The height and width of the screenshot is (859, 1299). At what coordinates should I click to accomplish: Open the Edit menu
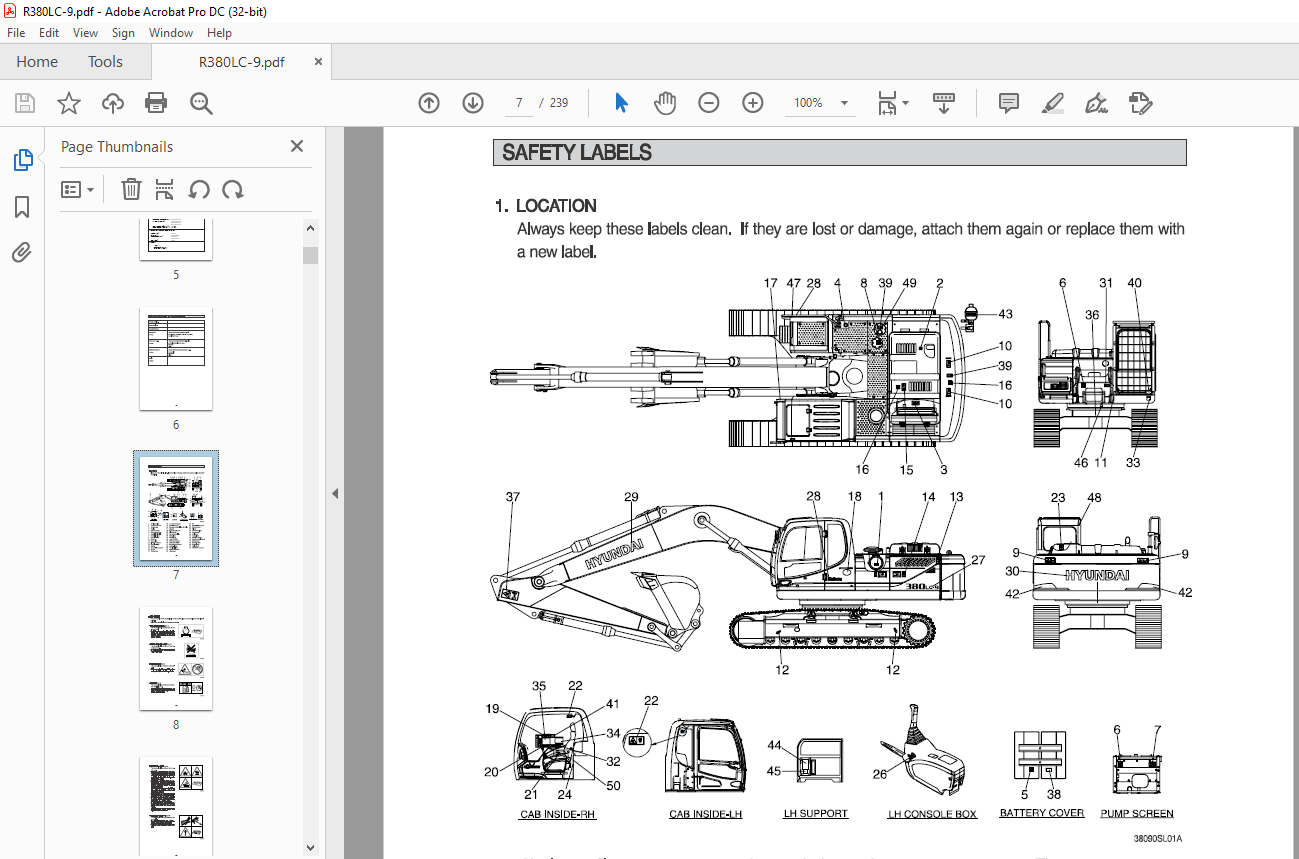point(49,33)
